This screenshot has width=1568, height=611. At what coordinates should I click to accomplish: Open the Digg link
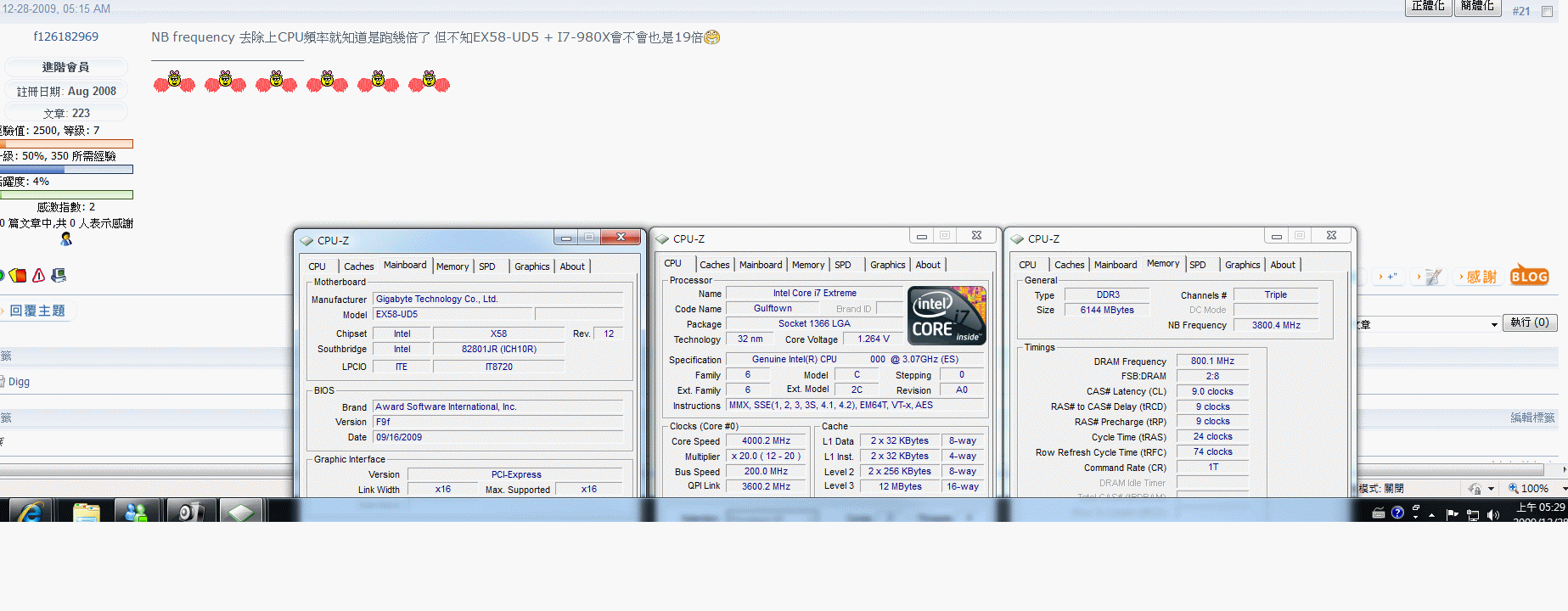19,382
